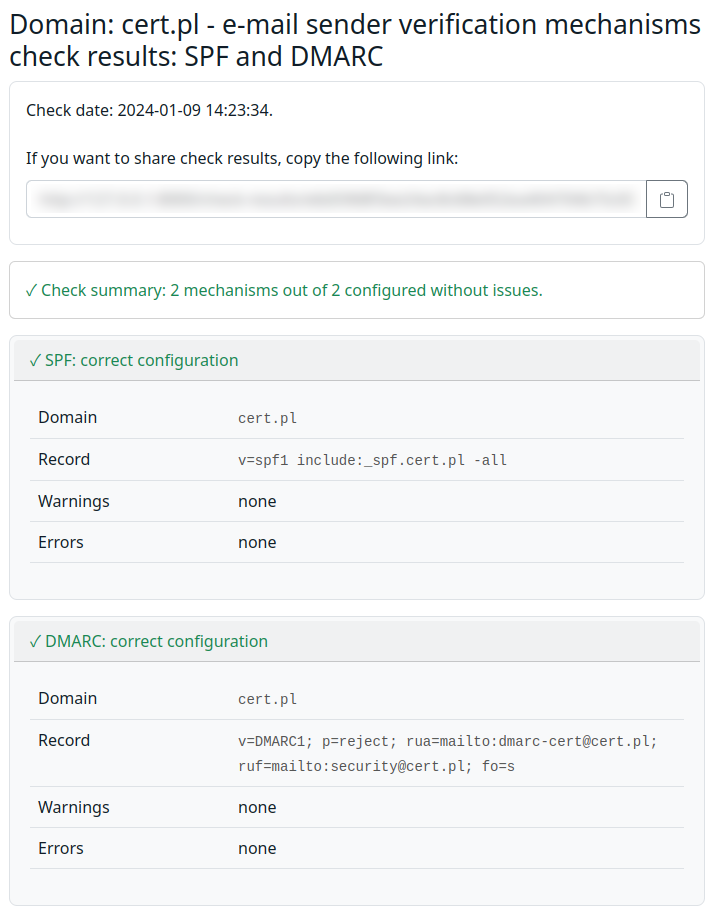Focus the blurred shareable link field
The width and height of the screenshot is (713, 915).
[336, 200]
